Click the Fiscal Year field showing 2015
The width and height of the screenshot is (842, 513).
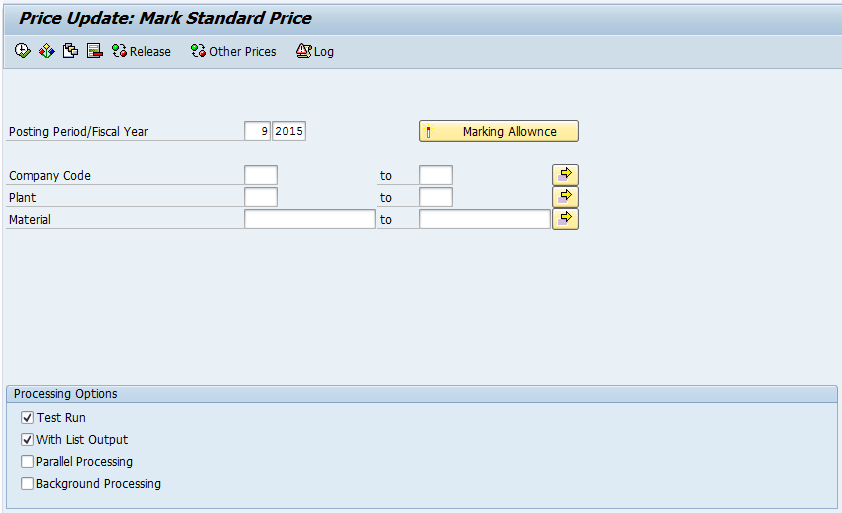[x=289, y=131]
